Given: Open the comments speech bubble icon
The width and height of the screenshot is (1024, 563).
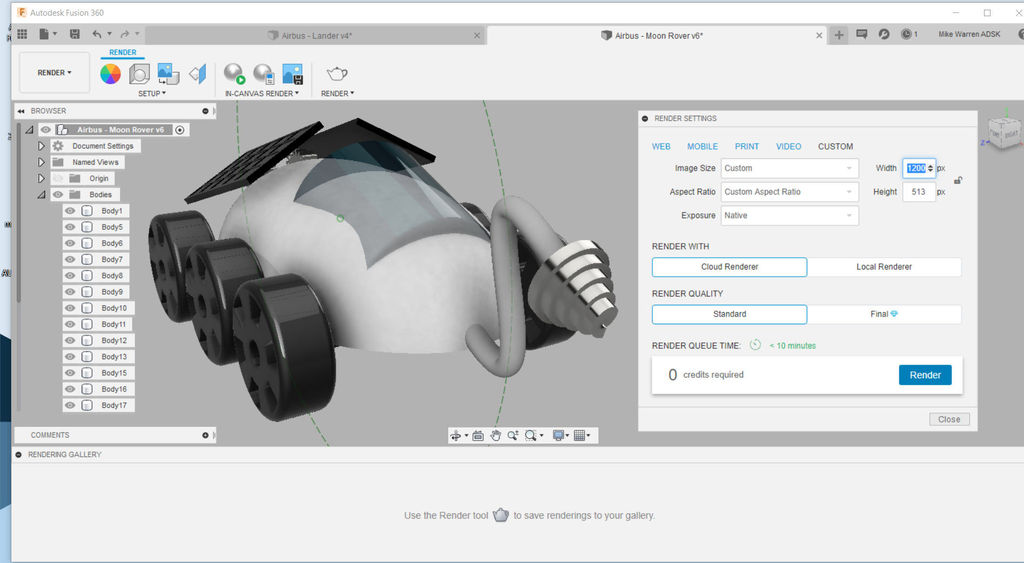Looking at the screenshot, I should (x=861, y=34).
